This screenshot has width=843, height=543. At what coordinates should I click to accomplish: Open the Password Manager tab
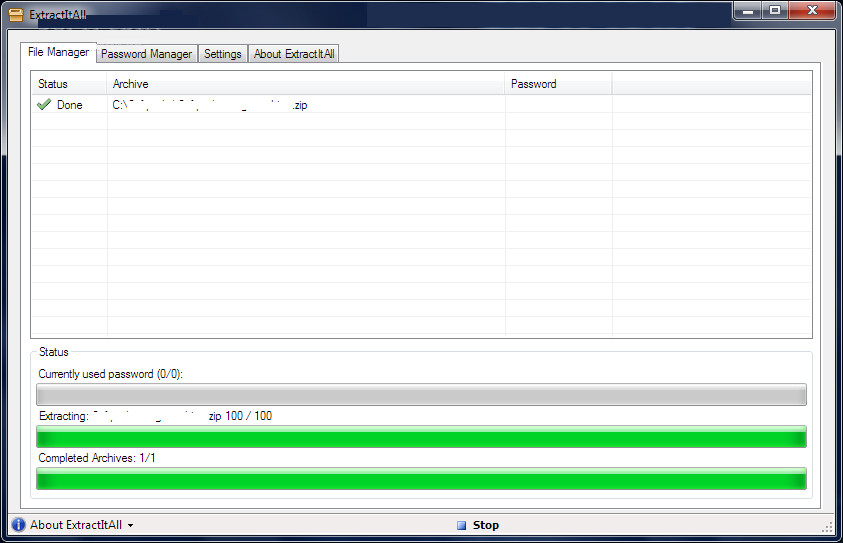point(146,54)
